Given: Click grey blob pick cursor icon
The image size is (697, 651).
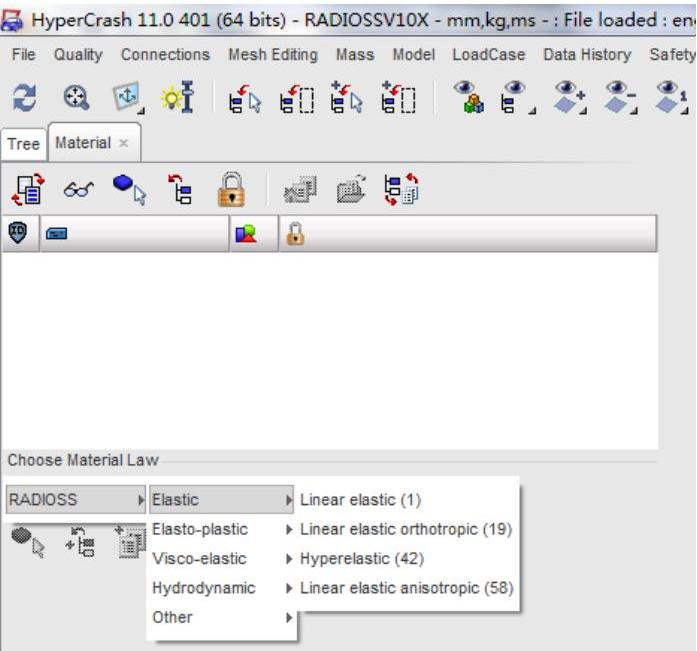Looking at the screenshot, I should click(28, 542).
